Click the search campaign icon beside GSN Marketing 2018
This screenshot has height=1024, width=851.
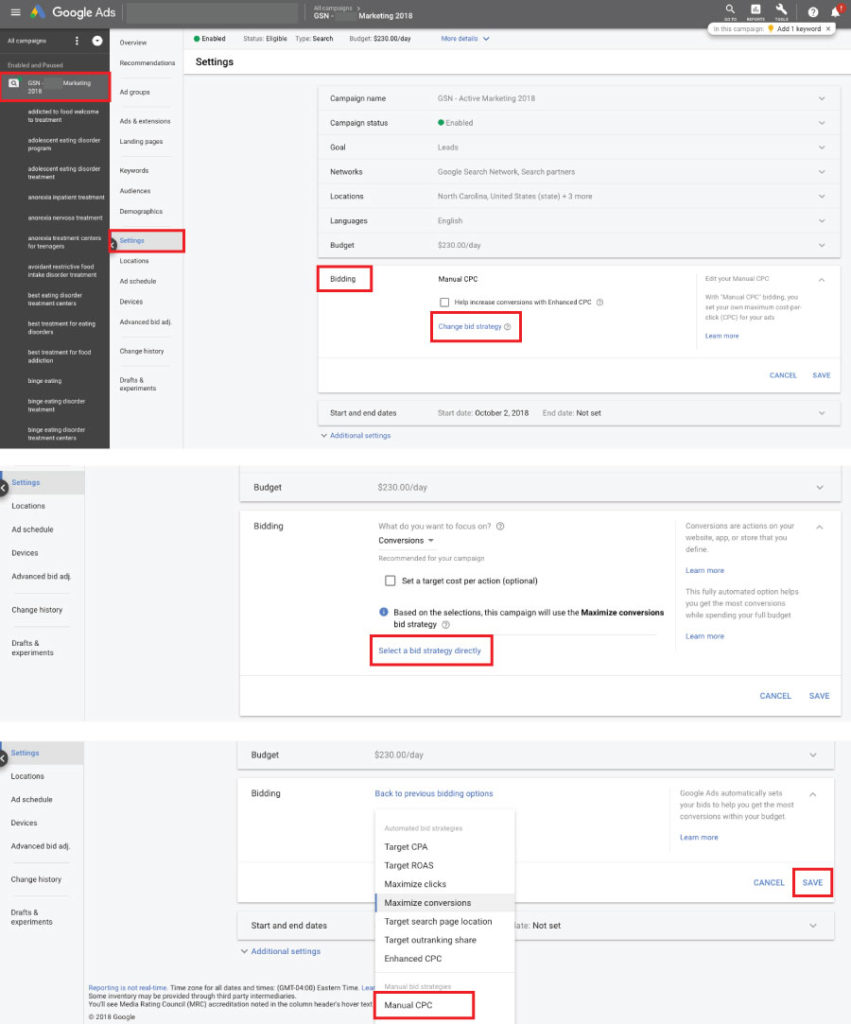pos(14,83)
